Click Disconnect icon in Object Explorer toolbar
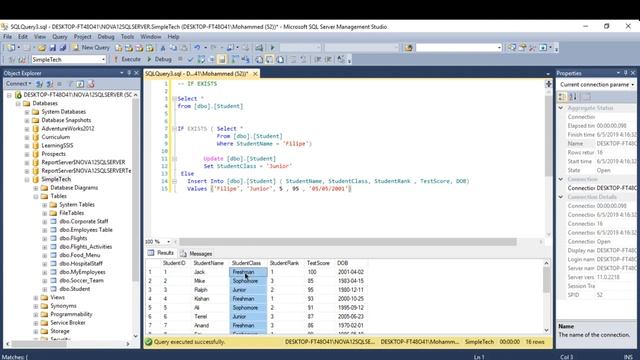Screen dimensions: 640x360 tap(50, 84)
